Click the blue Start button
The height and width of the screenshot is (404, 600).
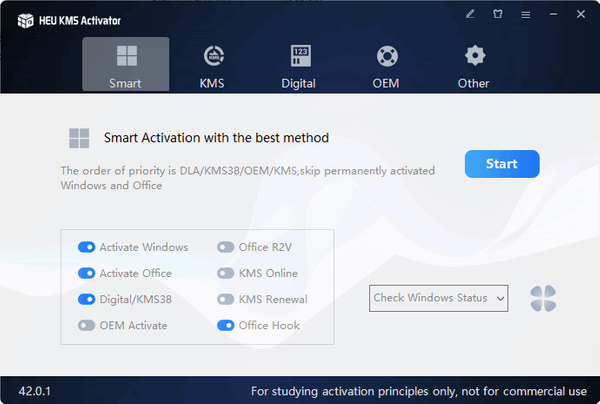(502, 164)
